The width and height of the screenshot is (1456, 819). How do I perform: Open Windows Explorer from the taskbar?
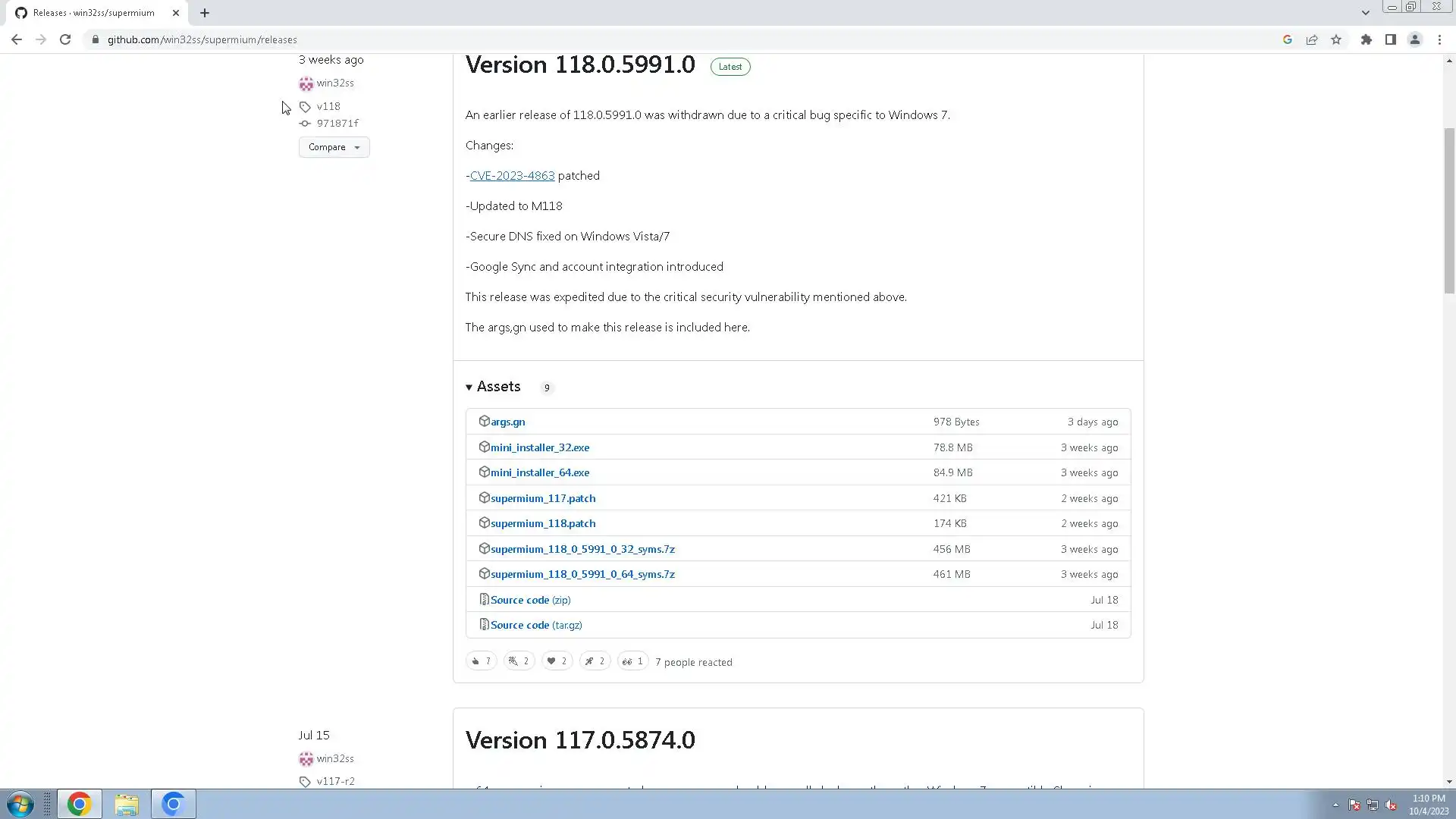point(127,804)
